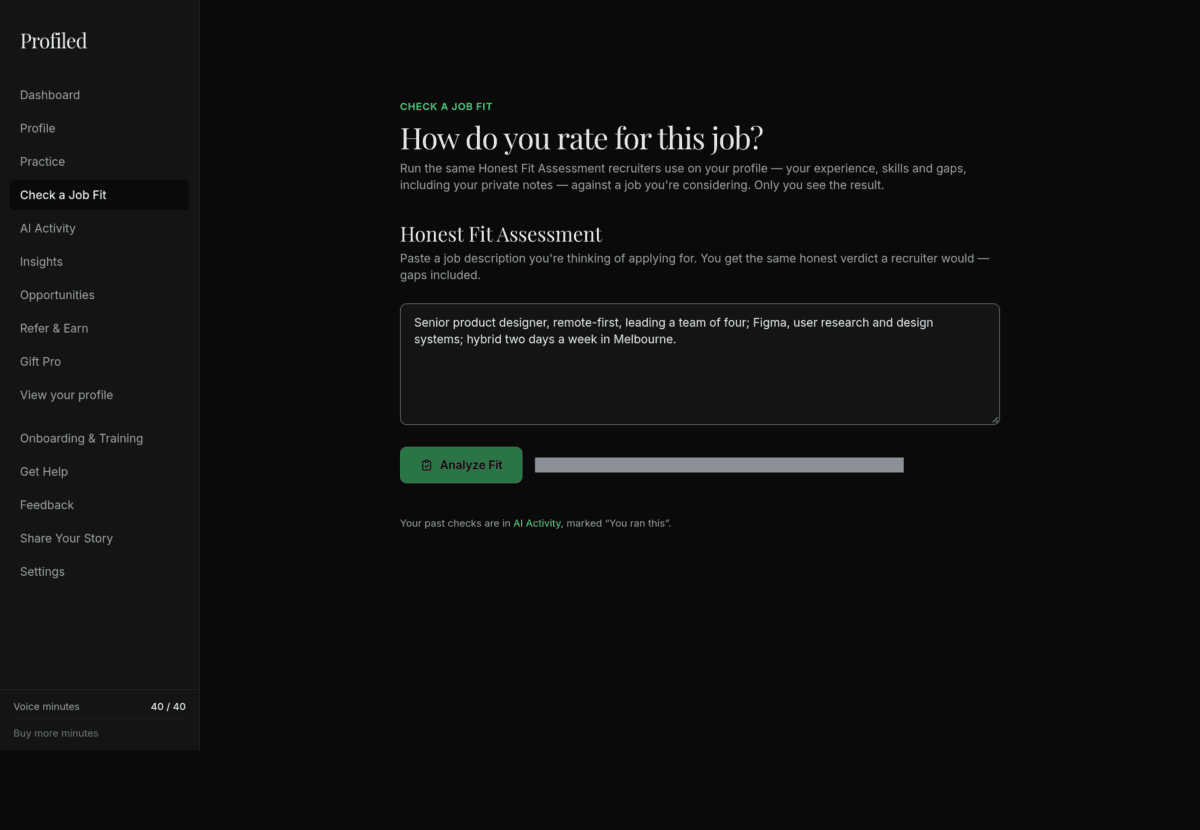Screen dimensions: 1200x830
Task: Click into the job description text box
Action: [700, 364]
